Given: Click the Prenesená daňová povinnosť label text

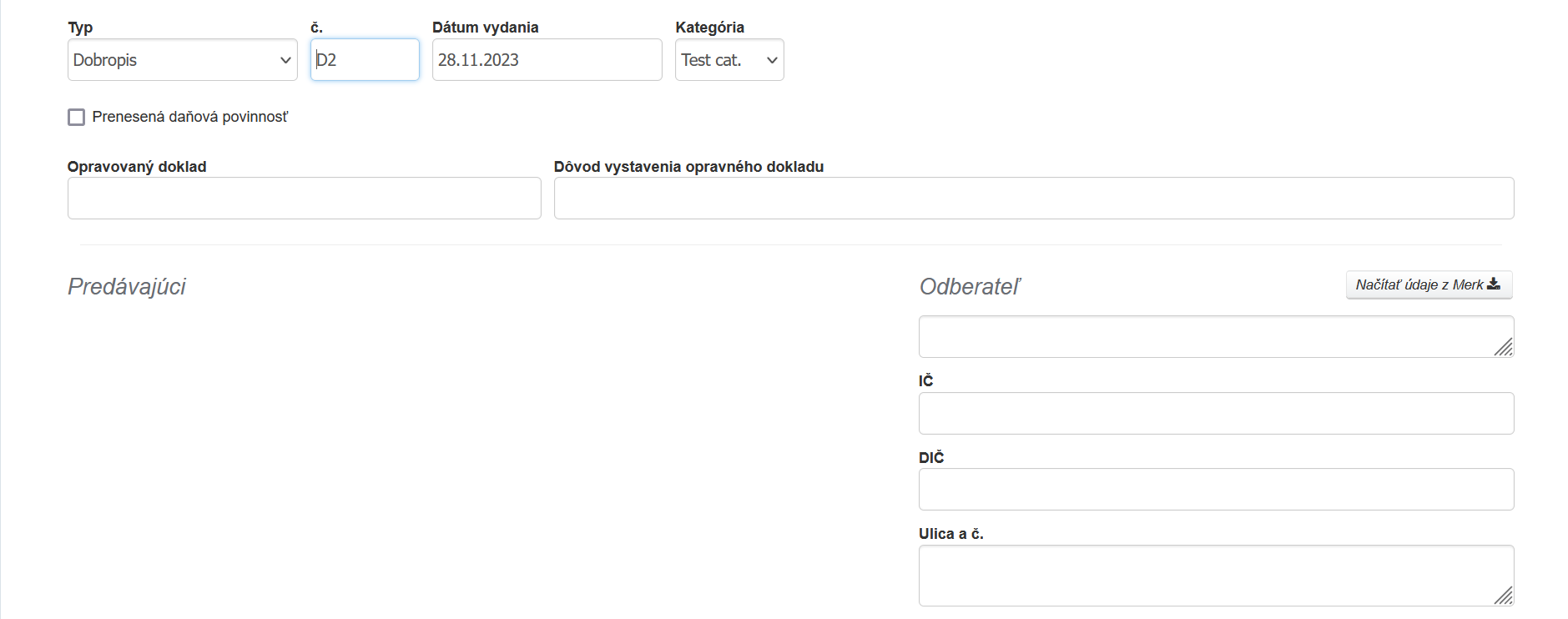Looking at the screenshot, I should click(x=190, y=118).
